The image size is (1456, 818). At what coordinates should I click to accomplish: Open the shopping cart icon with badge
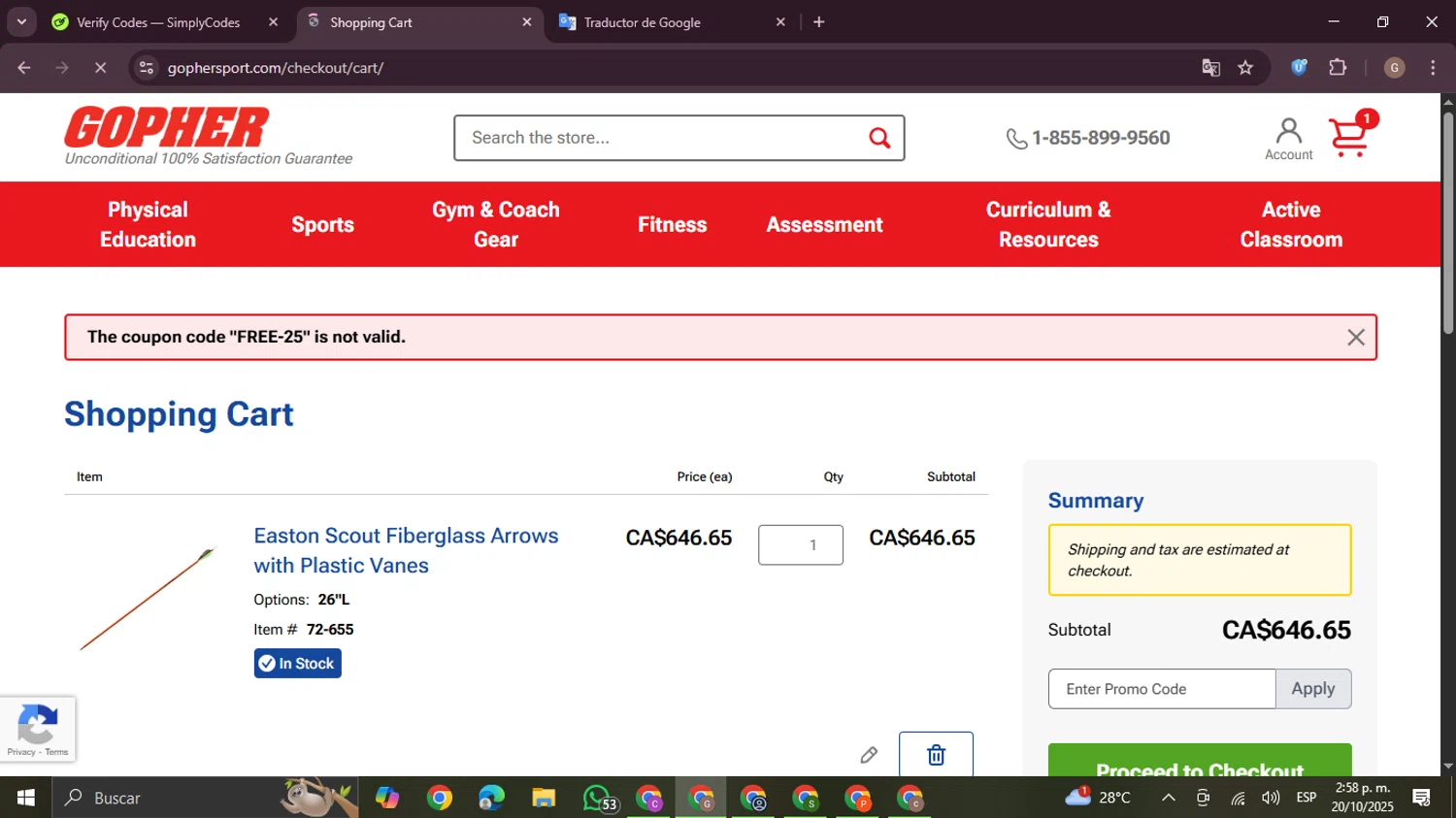click(x=1352, y=134)
